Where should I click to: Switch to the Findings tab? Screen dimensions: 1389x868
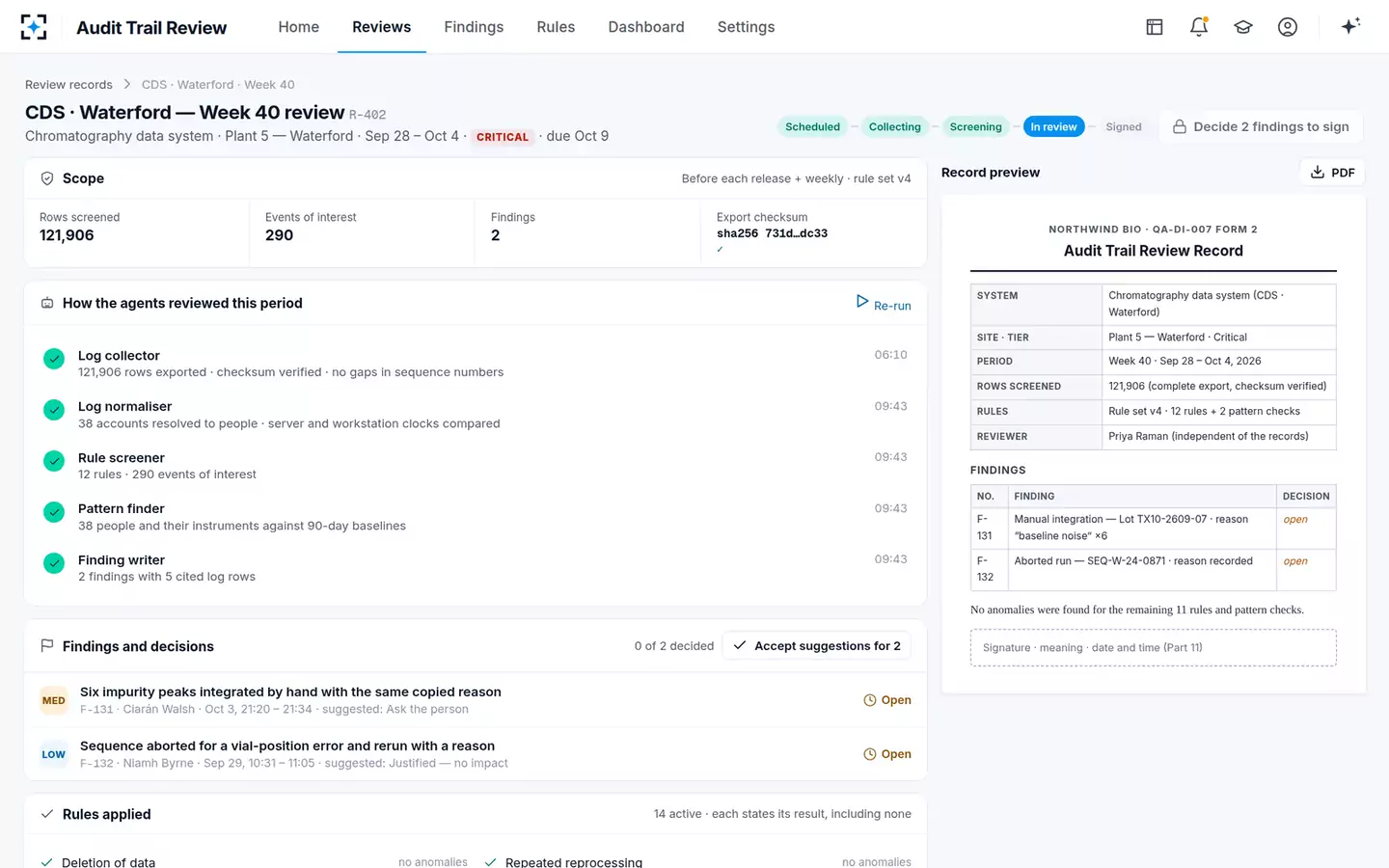474,27
